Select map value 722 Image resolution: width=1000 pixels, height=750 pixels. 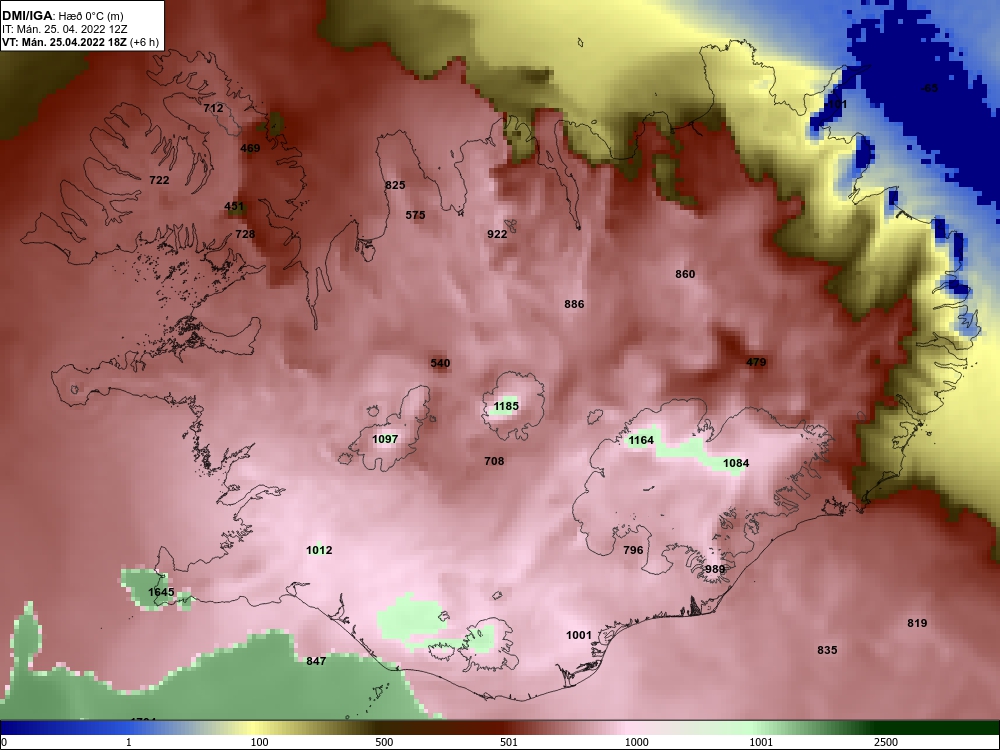(x=159, y=180)
